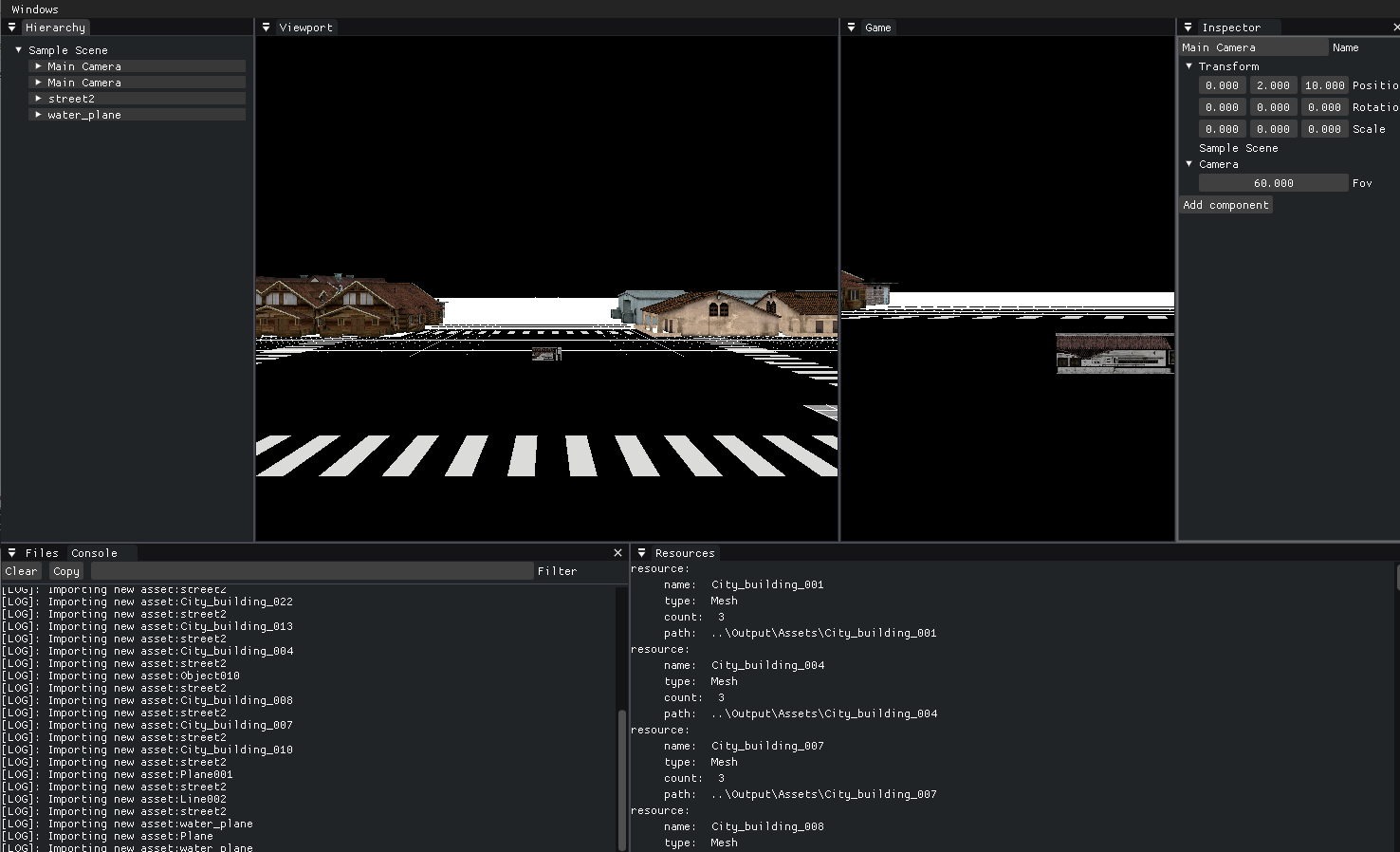
Task: Click the Add component button
Action: [x=1225, y=205]
